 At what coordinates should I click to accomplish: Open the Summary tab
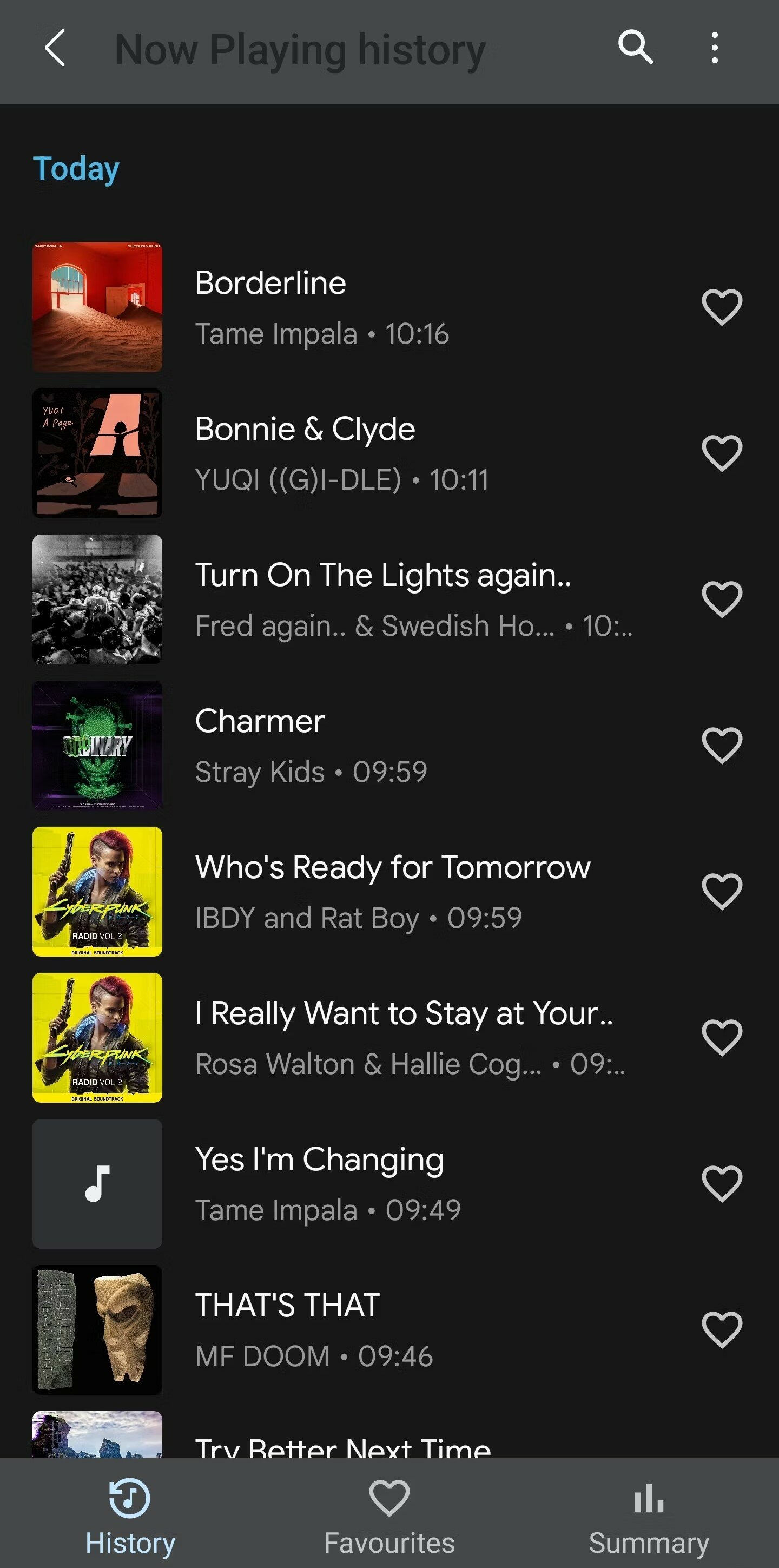pos(649,1516)
